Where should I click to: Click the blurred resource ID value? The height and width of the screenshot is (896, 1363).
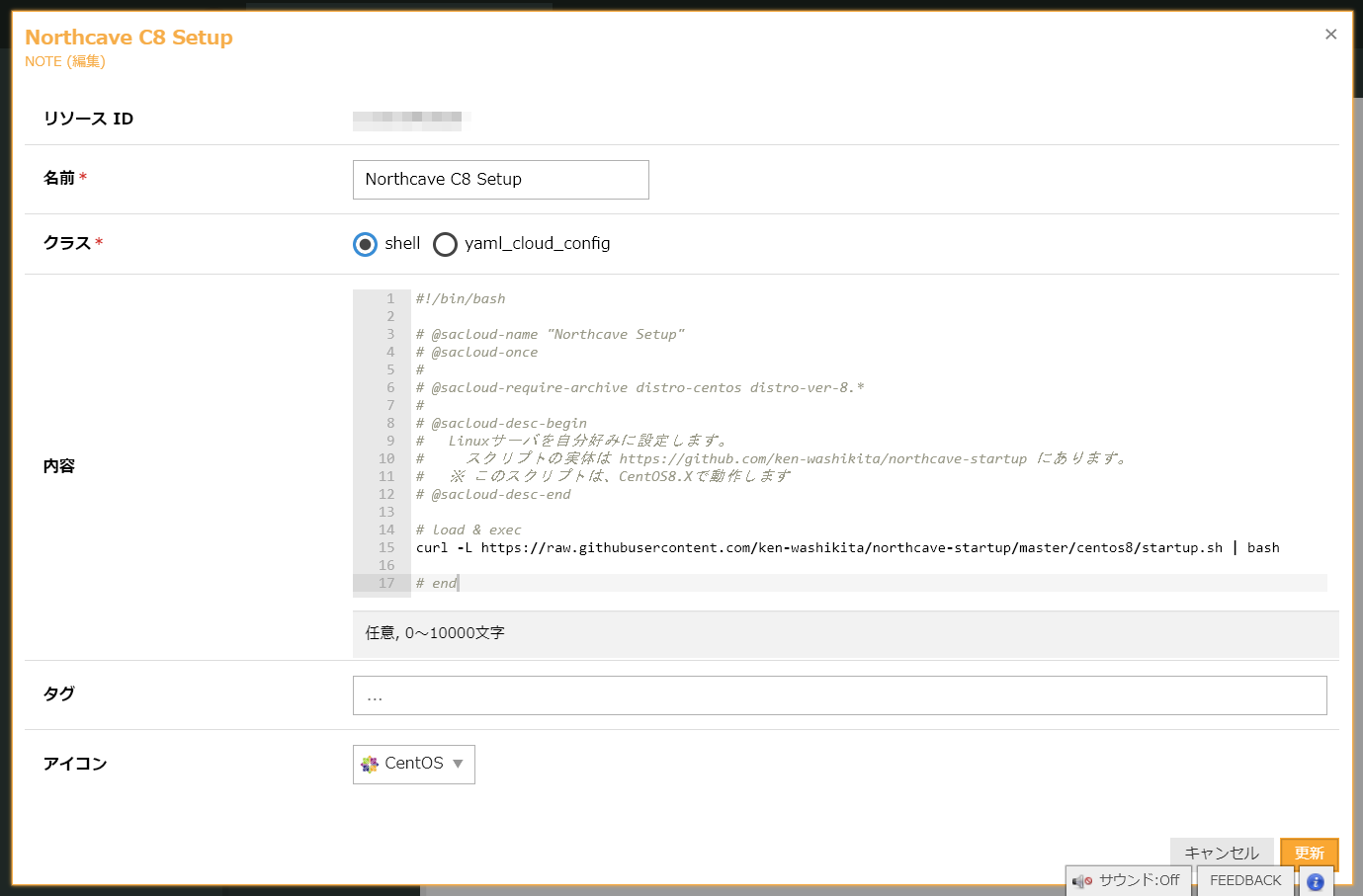click(411, 120)
